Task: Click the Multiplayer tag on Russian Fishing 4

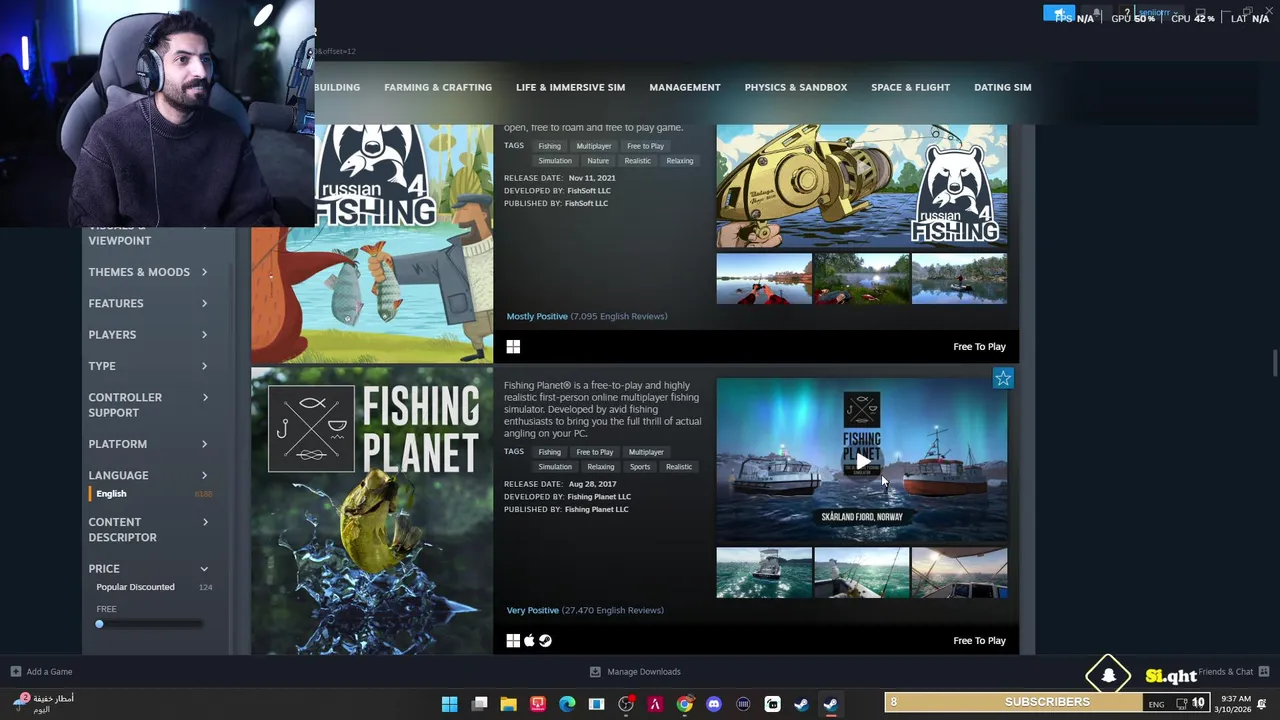Action: click(593, 146)
